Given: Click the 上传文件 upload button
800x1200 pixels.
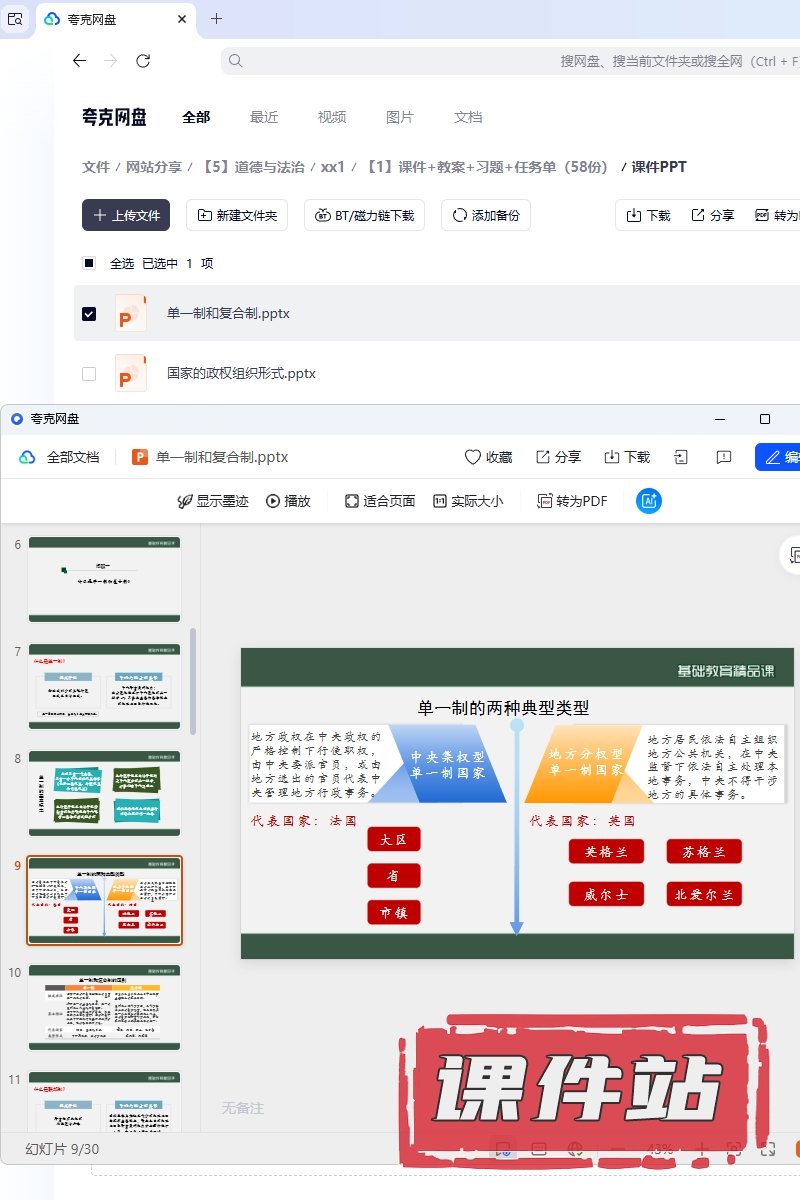Looking at the screenshot, I should pyautogui.click(x=126, y=215).
